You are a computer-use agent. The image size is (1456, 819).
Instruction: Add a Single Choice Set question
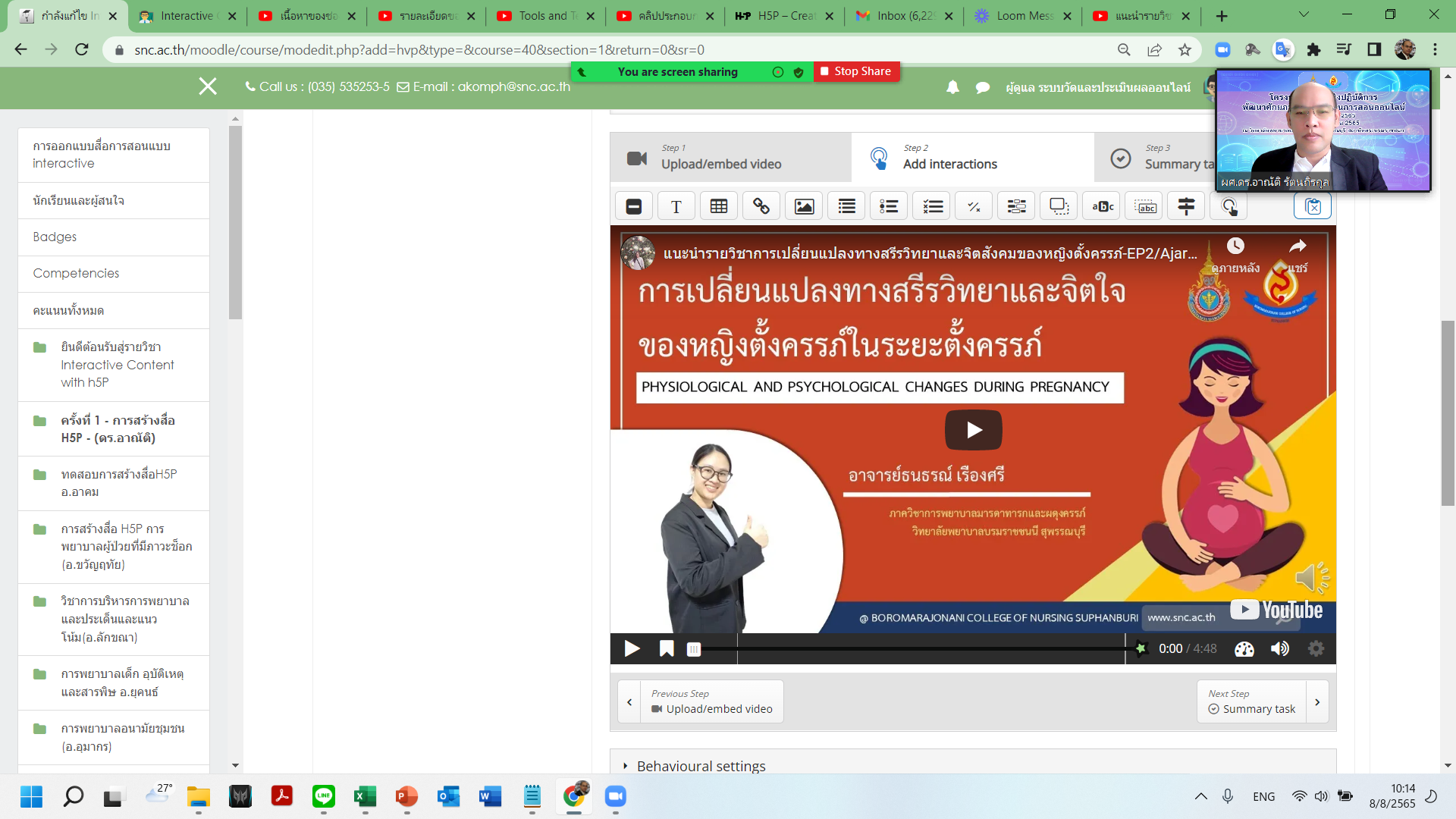click(x=888, y=206)
